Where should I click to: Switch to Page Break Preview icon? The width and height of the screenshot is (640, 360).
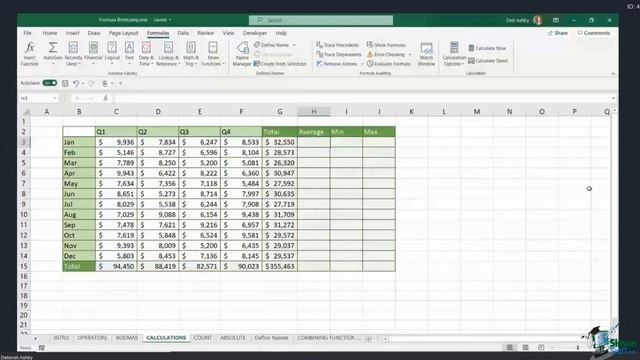pos(541,347)
